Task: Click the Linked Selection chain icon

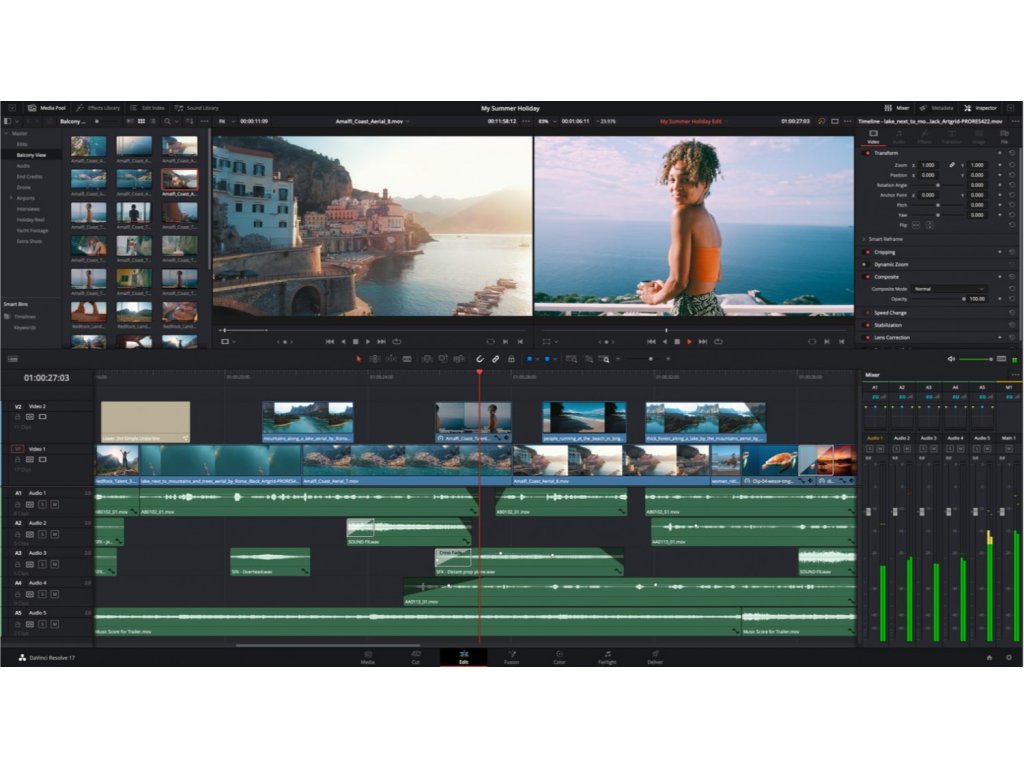Action: point(495,358)
